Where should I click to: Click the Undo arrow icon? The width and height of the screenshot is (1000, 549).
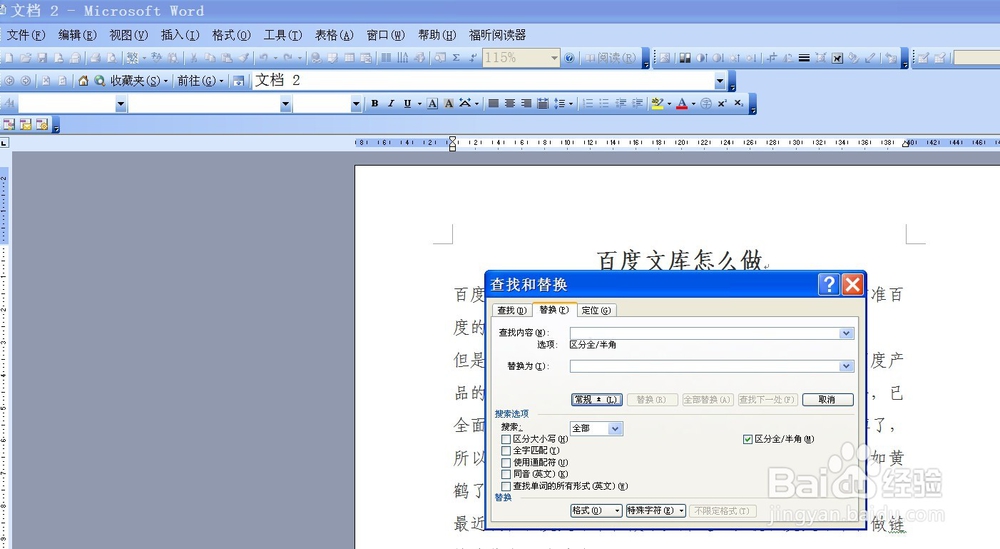[x=263, y=58]
